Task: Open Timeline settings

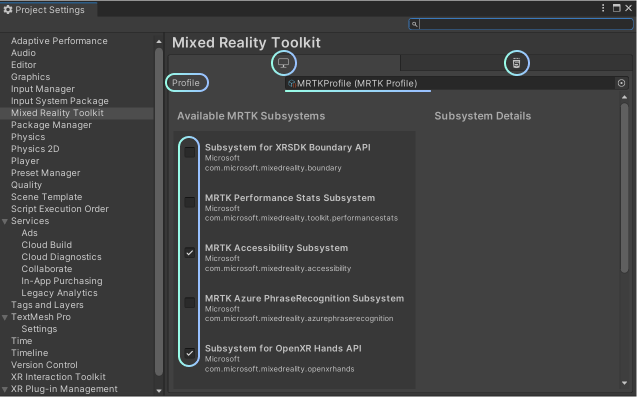Action: point(29,353)
